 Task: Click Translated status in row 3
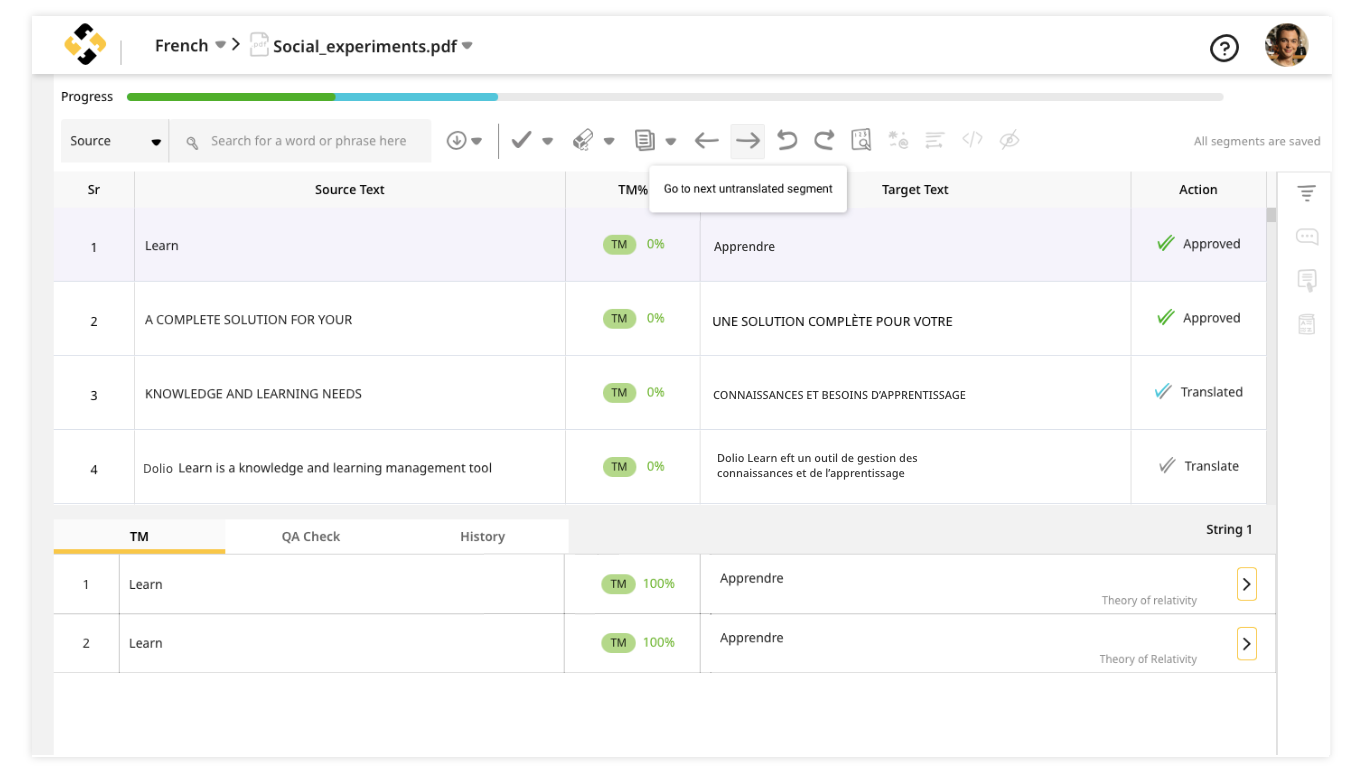tap(1198, 392)
